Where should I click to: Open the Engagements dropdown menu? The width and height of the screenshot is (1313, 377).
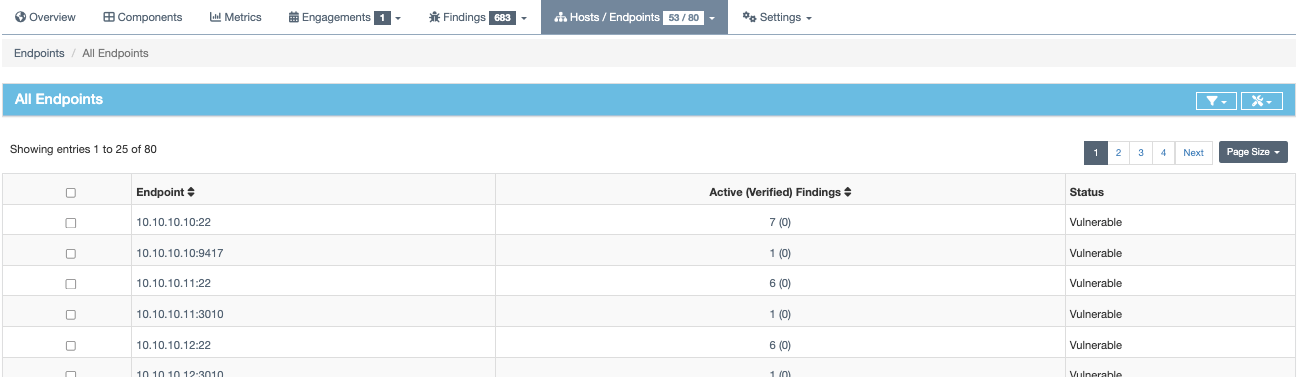[x=344, y=17]
